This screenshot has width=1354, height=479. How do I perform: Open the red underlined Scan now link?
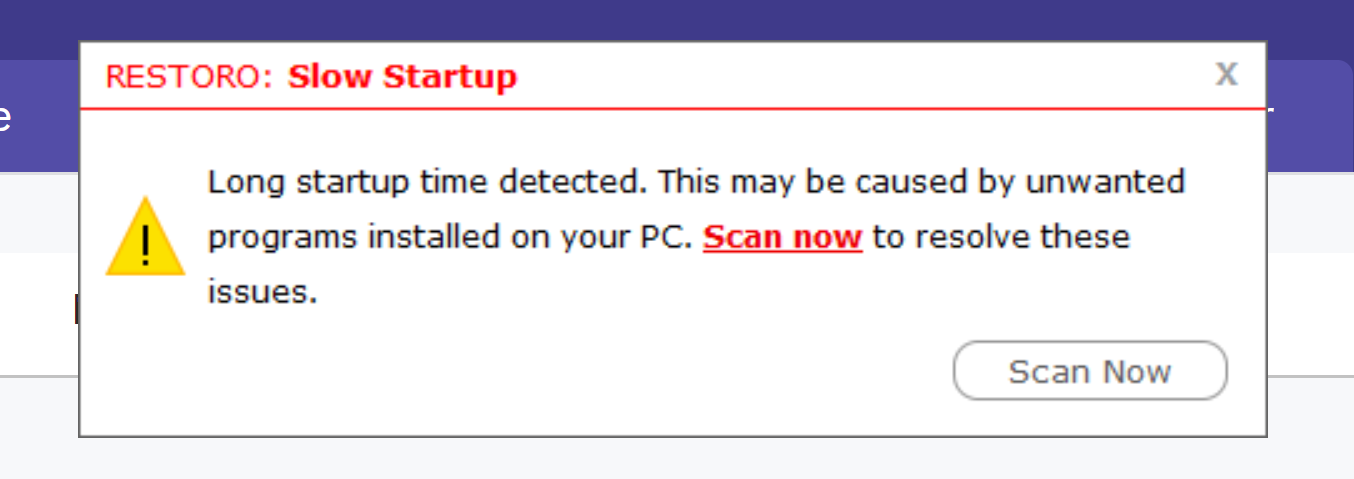tap(782, 237)
